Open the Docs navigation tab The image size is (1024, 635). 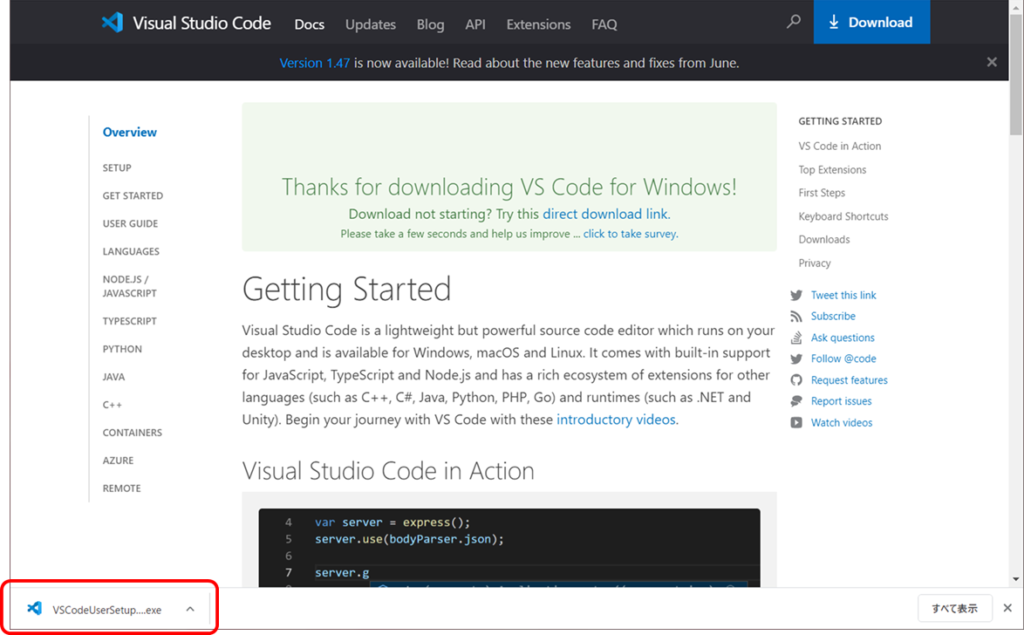point(309,24)
